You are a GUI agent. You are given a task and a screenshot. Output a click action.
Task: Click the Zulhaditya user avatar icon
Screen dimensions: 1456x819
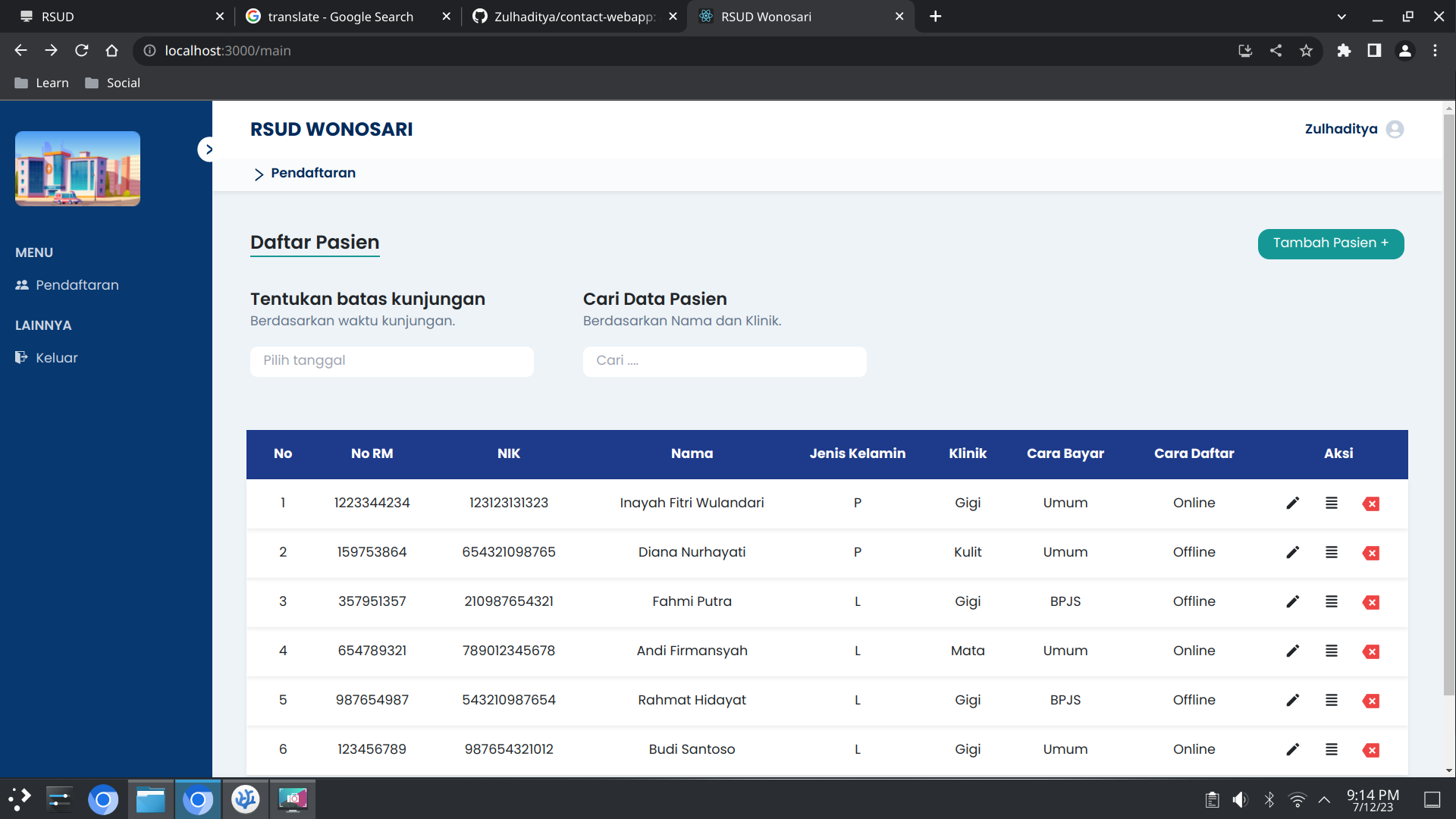point(1395,130)
